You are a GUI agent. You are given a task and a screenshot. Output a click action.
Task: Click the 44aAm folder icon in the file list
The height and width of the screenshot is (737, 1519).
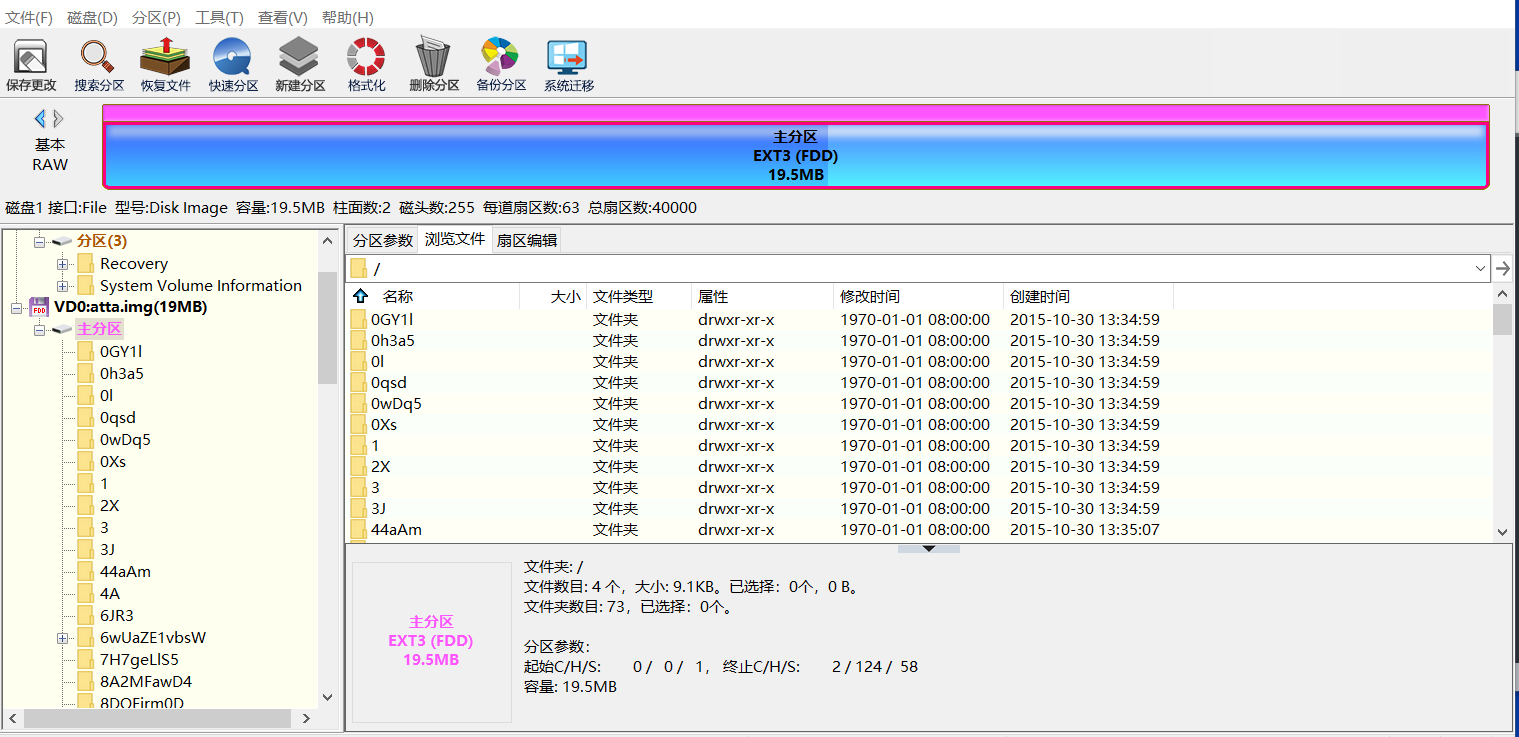[x=359, y=530]
